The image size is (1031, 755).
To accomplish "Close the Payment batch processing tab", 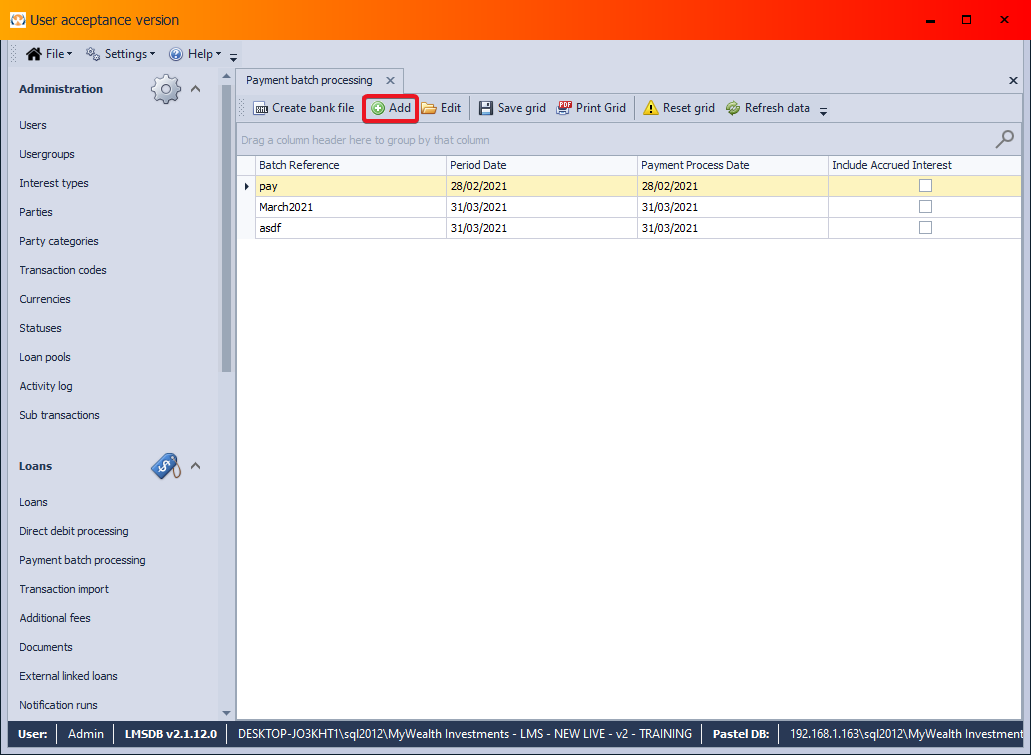I will (x=390, y=81).
